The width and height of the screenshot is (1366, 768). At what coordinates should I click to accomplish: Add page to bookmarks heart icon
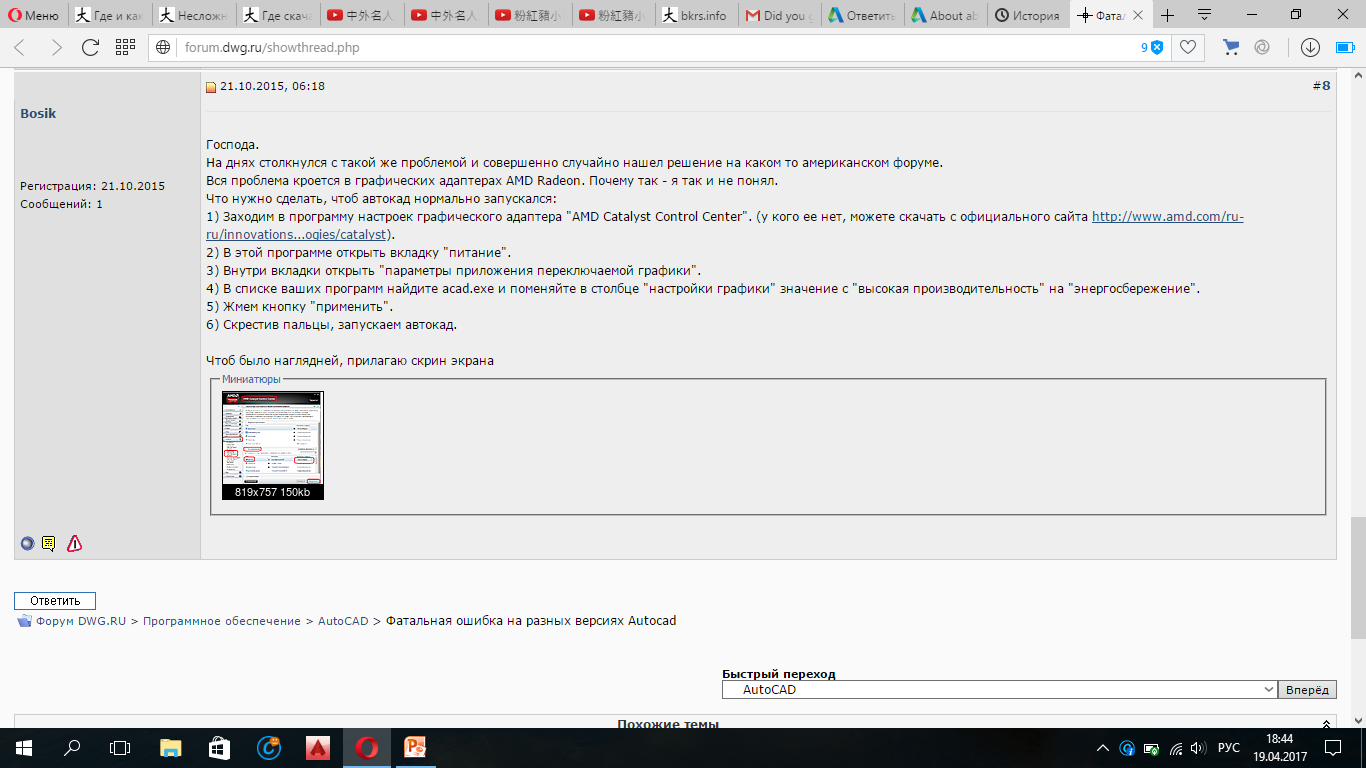point(1188,47)
